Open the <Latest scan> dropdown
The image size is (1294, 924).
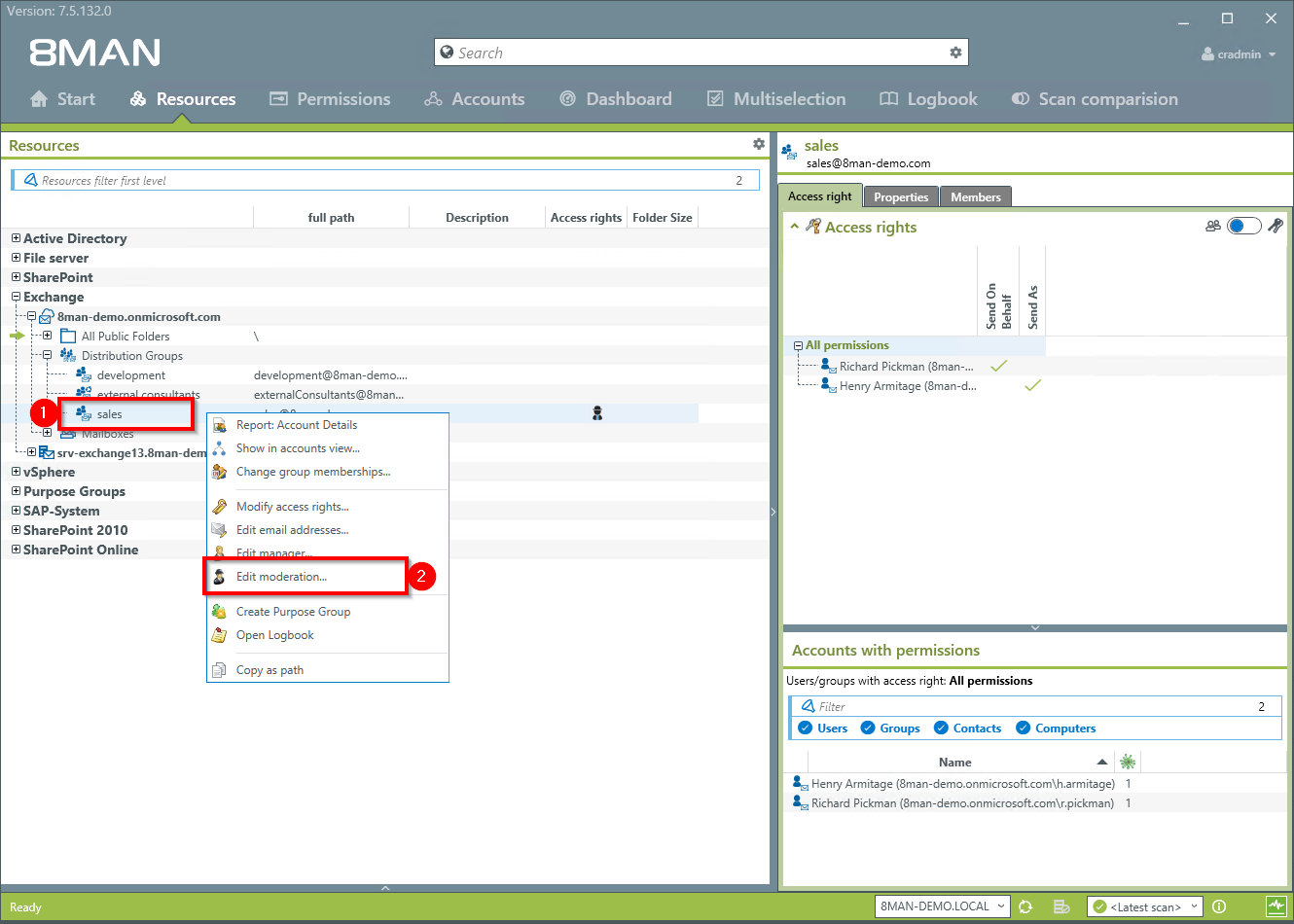(1144, 906)
